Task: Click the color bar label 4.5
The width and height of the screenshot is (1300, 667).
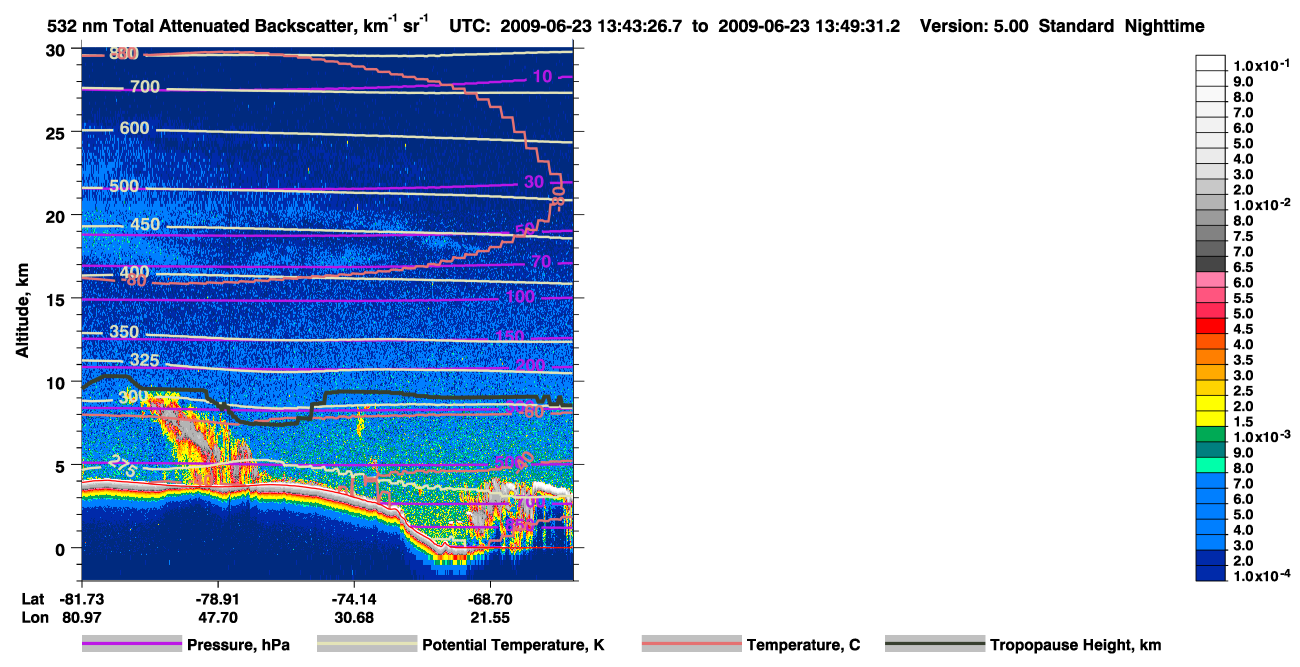Action: pyautogui.click(x=1243, y=329)
